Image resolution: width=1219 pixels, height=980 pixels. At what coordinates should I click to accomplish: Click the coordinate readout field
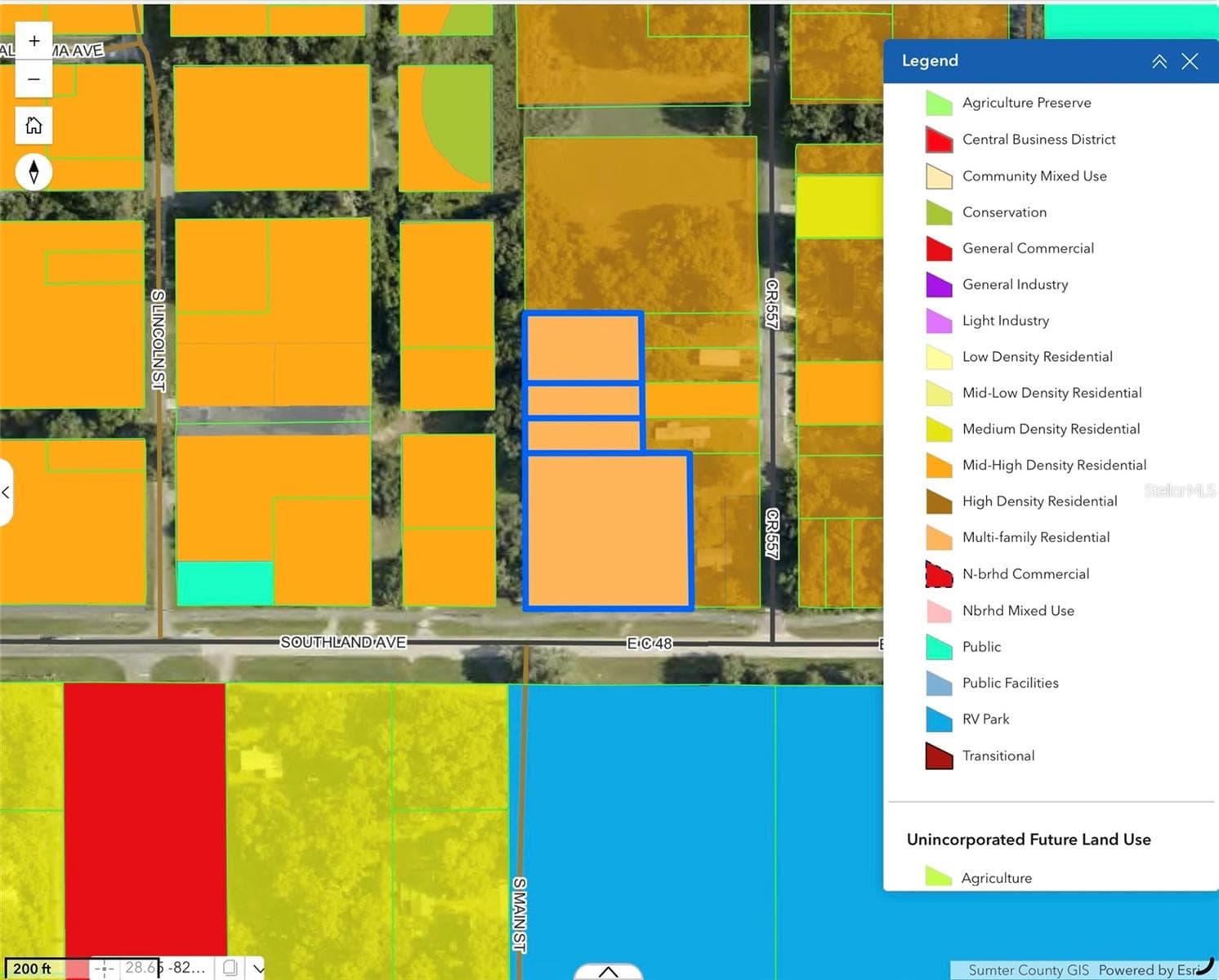pos(164,968)
